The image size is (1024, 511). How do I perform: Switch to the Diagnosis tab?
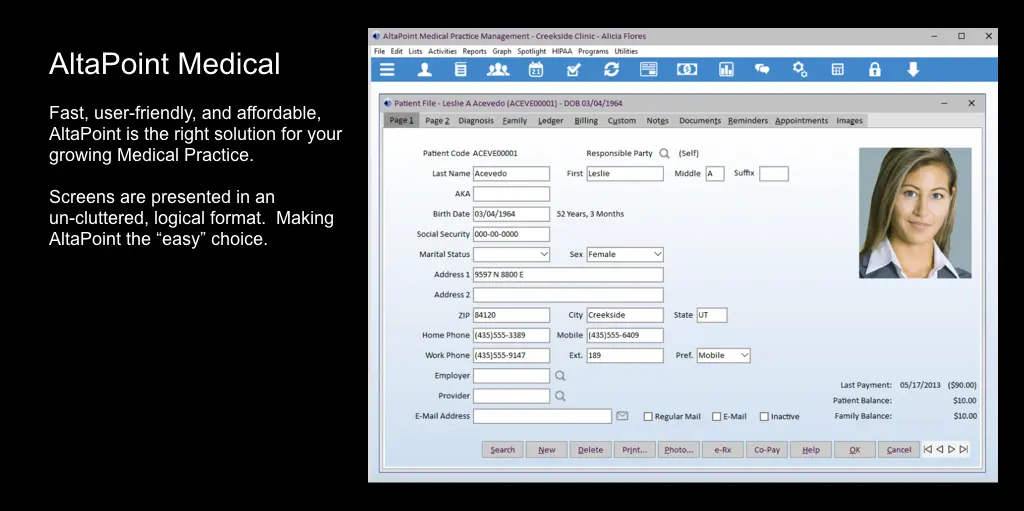(476, 120)
